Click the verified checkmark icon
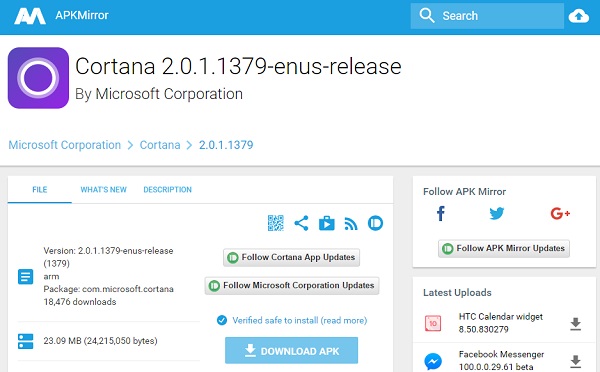The image size is (600, 372). pos(222,320)
